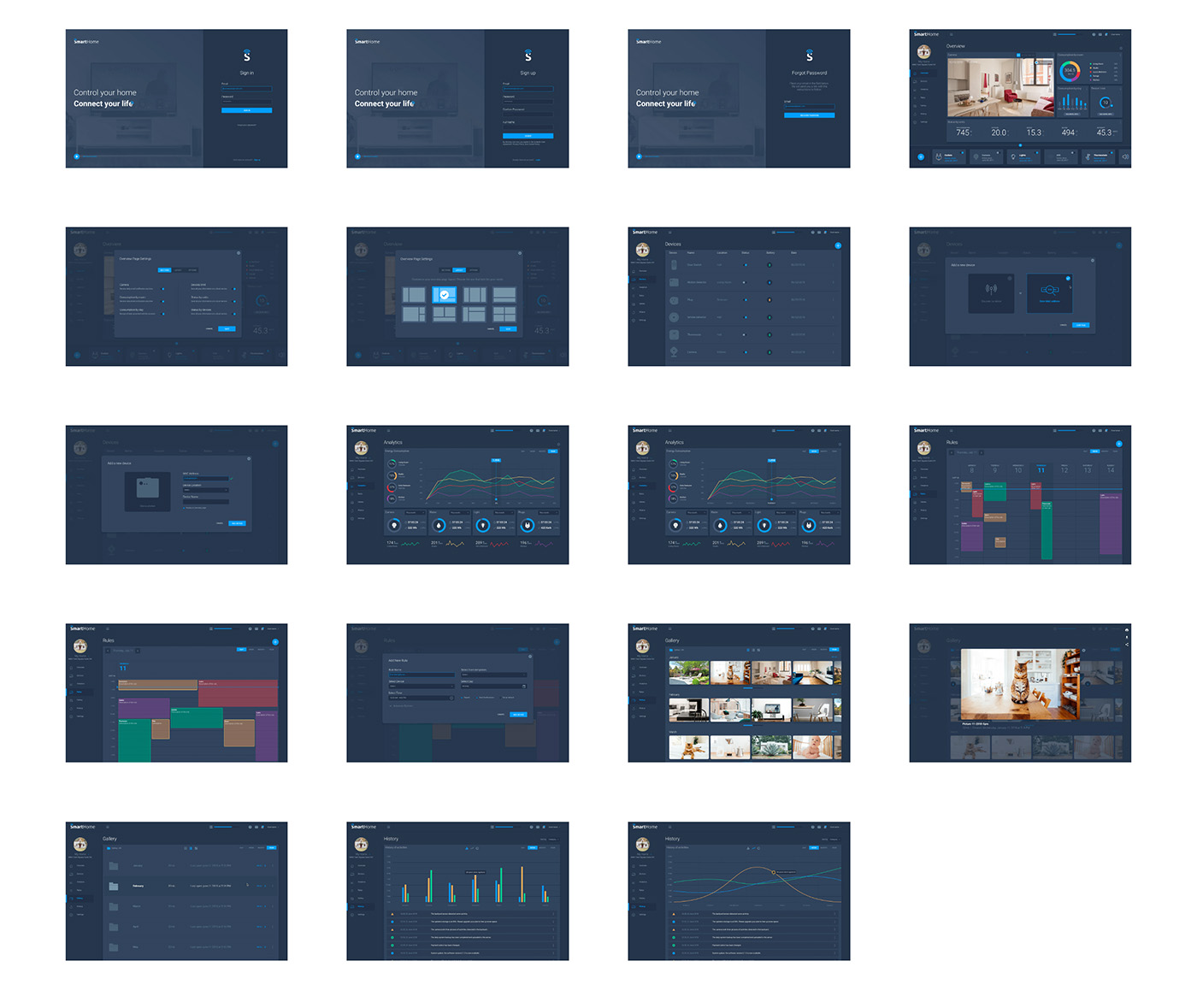This screenshot has height=1008, width=1197.
Task: Toggle the Door Switch status in Devices list
Action: tap(746, 265)
